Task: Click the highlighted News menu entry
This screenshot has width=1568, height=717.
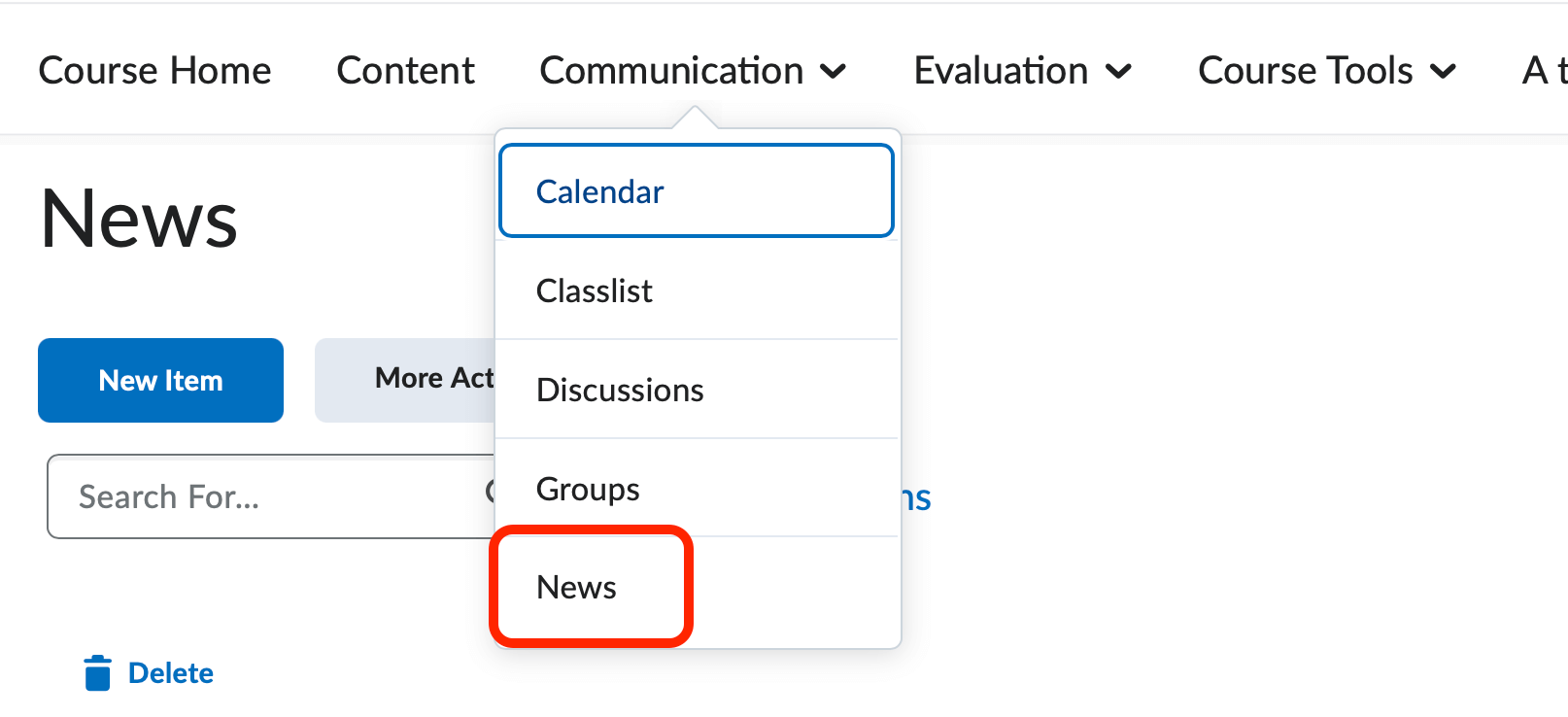Action: [x=576, y=587]
